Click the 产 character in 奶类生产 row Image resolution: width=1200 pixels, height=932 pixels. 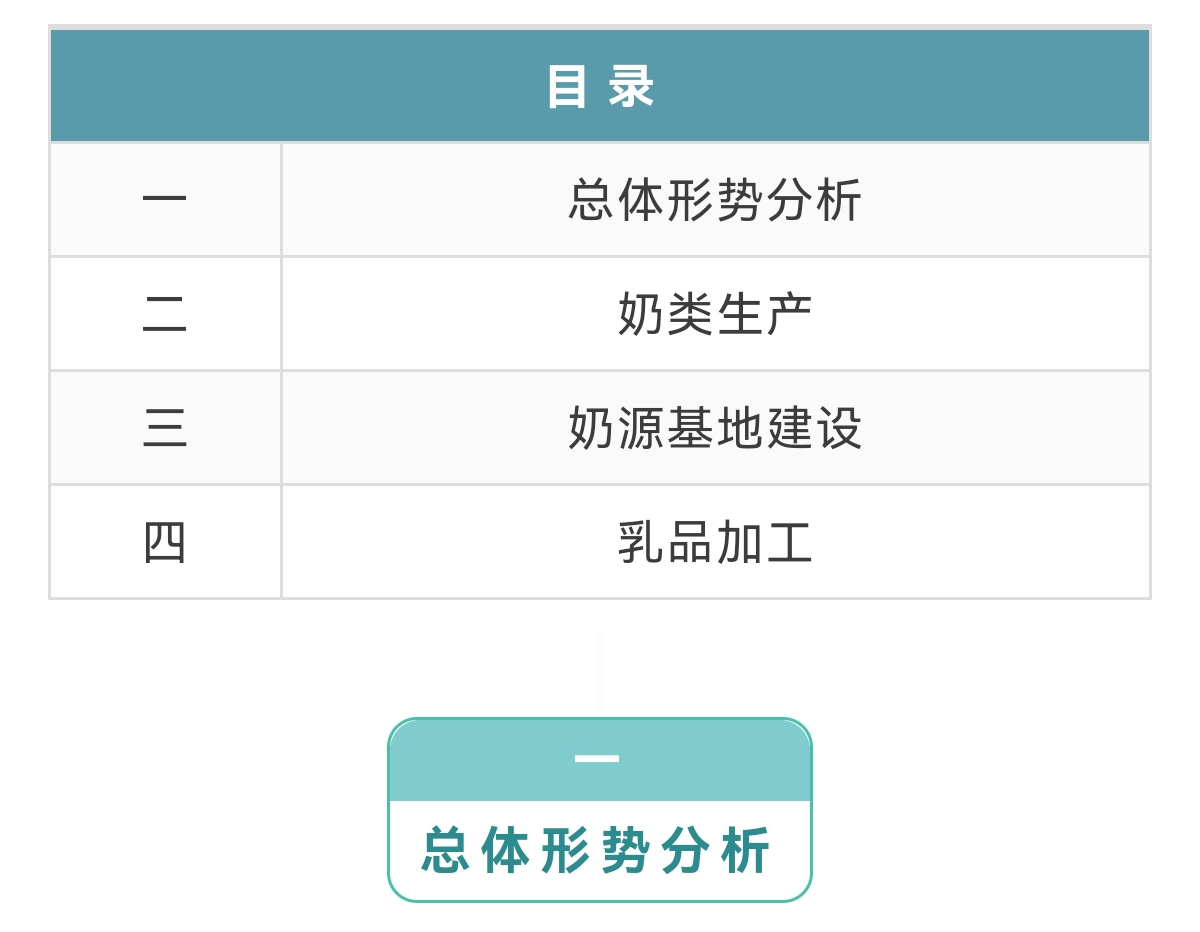(789, 314)
